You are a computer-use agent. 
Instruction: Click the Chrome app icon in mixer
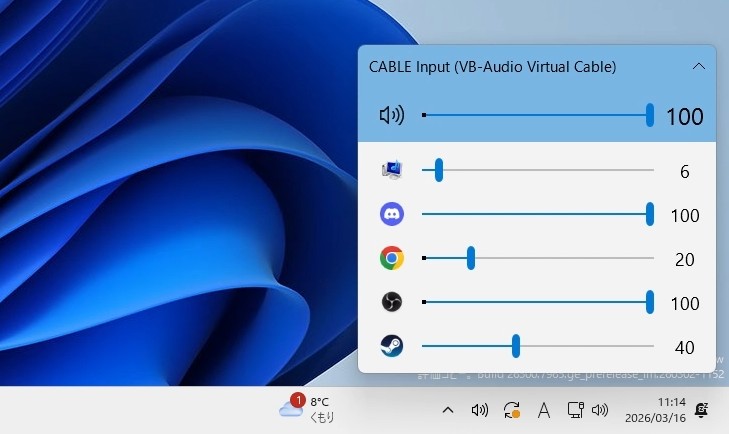(391, 259)
